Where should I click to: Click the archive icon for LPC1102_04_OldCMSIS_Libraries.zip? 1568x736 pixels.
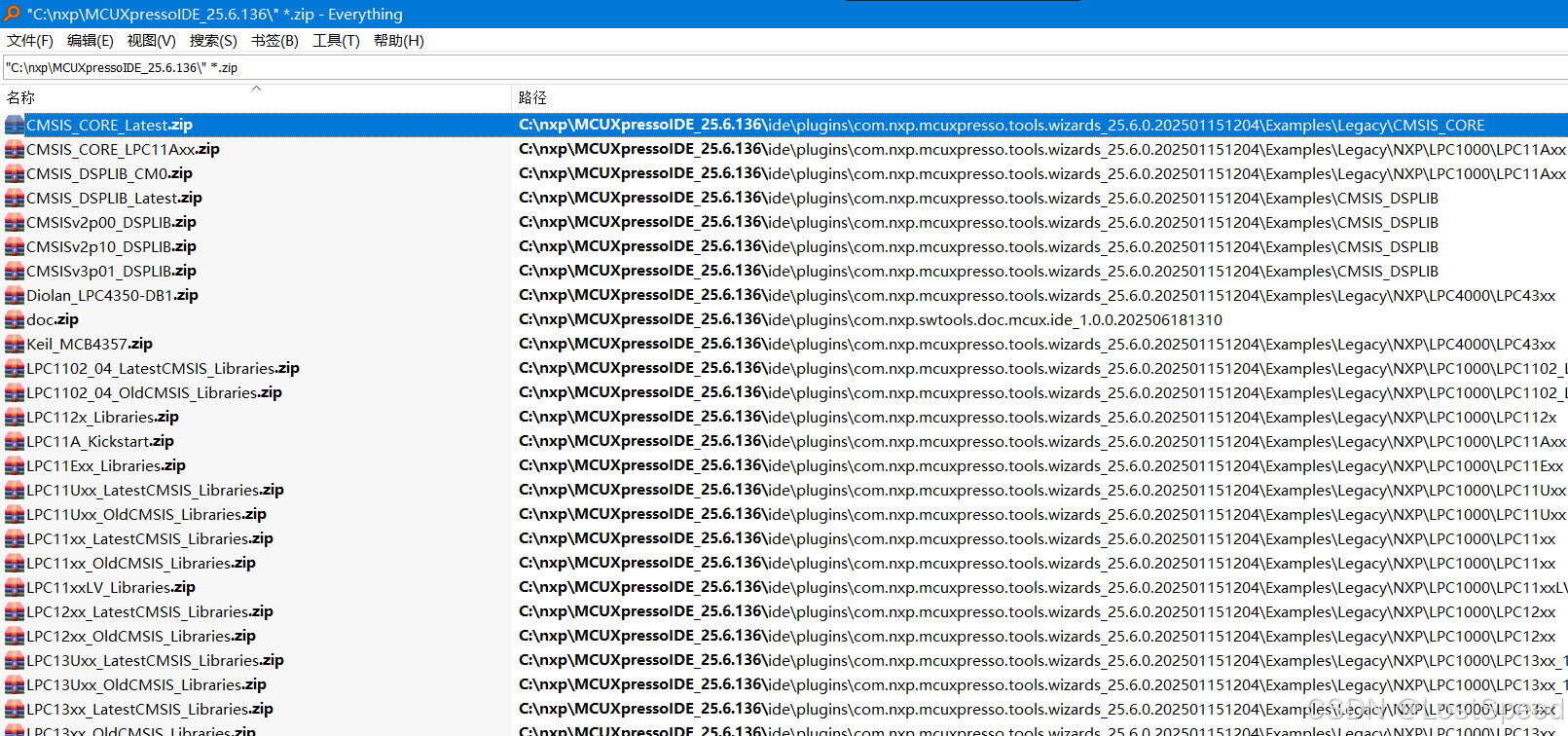[x=15, y=393]
